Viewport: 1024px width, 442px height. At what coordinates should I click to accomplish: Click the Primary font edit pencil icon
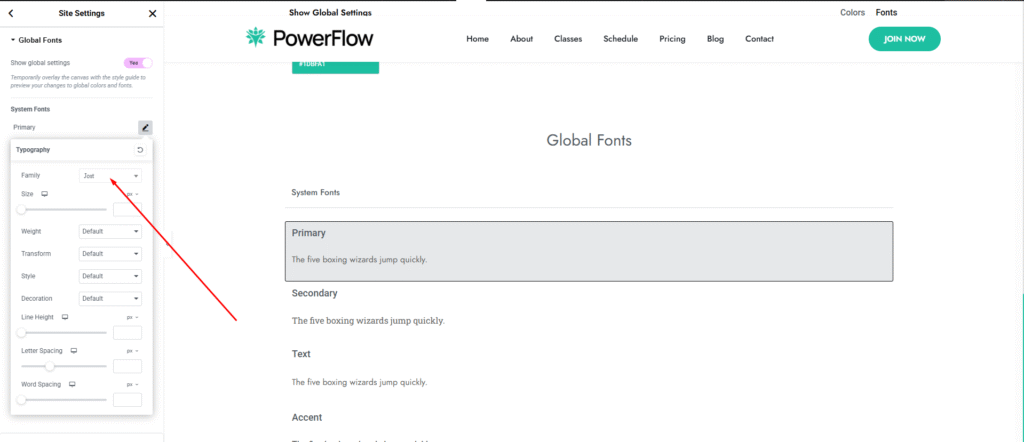coord(145,127)
